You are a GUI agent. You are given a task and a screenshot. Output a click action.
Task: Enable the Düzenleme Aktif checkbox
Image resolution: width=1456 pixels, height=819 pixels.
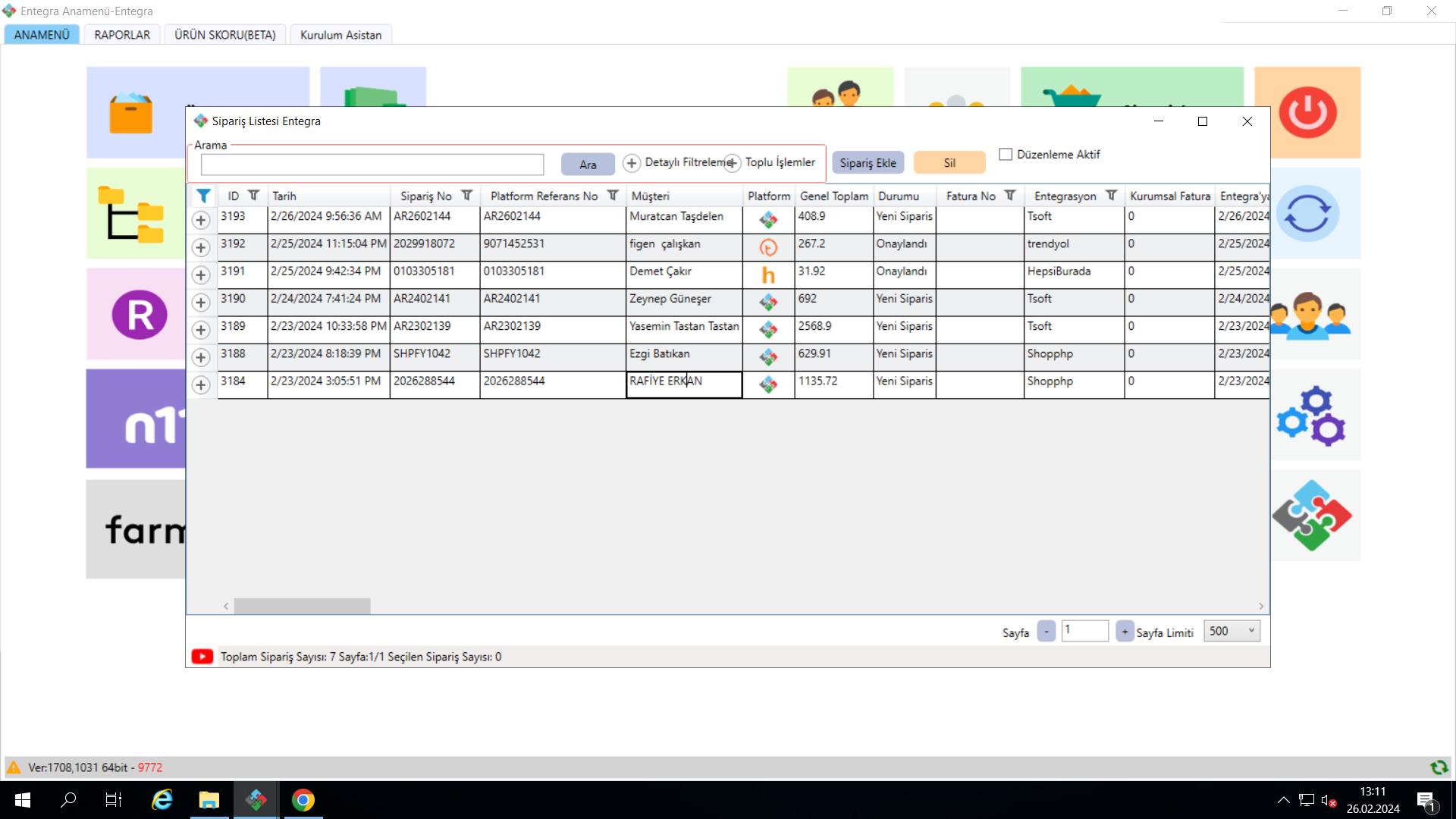(1006, 154)
